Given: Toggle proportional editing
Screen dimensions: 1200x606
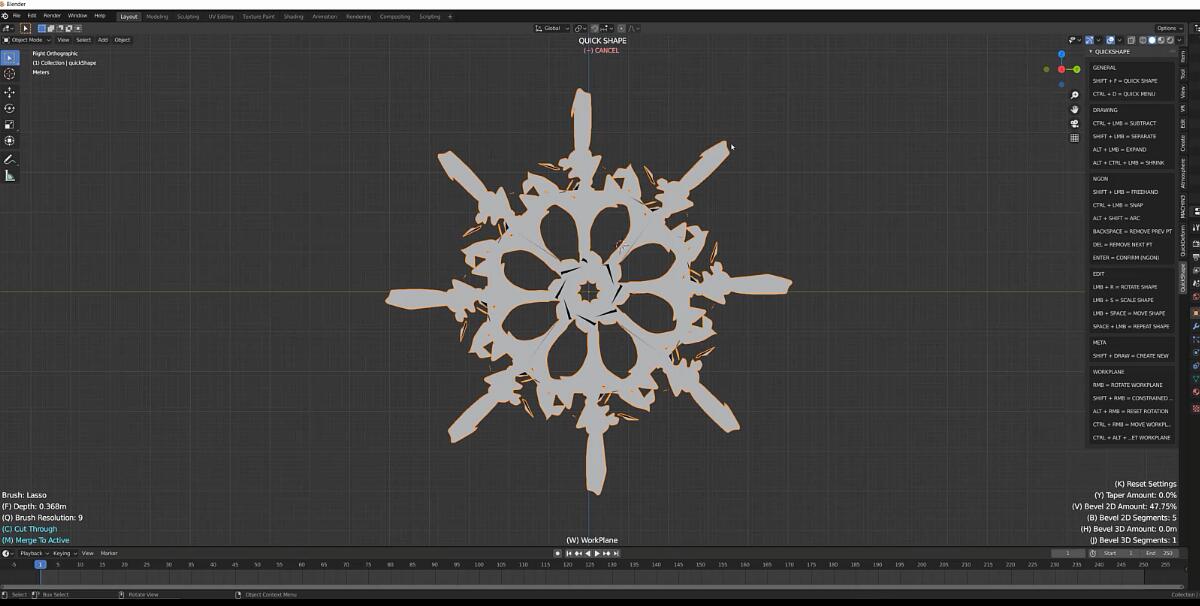Looking at the screenshot, I should click(x=621, y=28).
